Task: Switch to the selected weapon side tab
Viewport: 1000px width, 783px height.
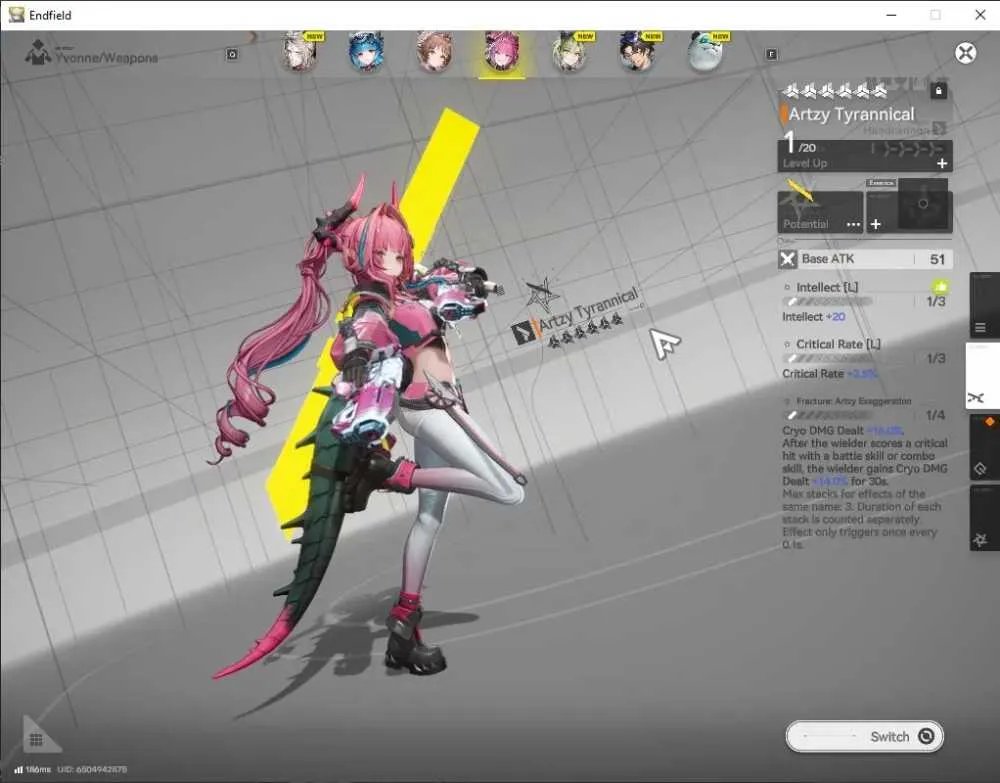Action: click(x=983, y=376)
